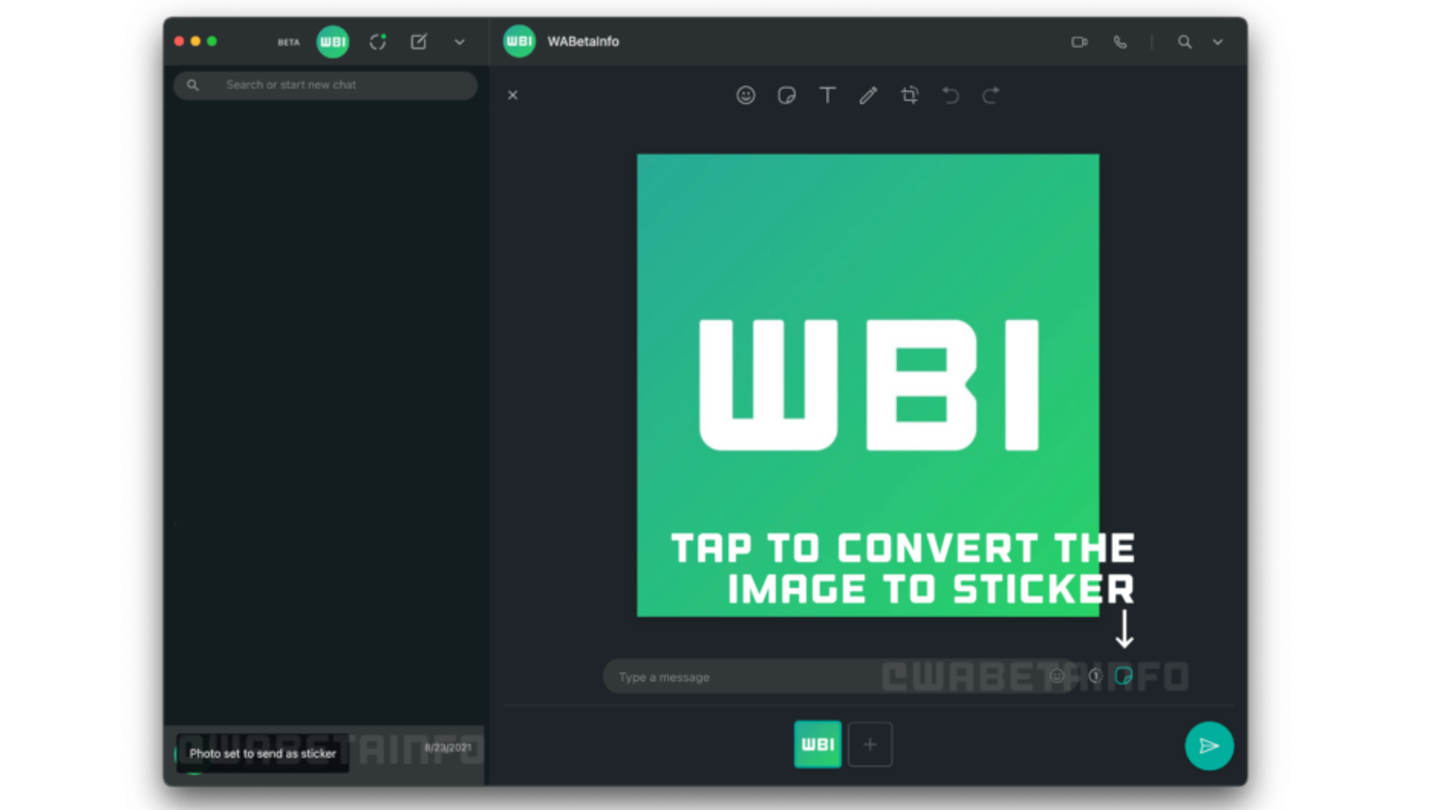The image size is (1440, 810).
Task: Start a voice call with WABetaInfo
Action: tap(1120, 42)
